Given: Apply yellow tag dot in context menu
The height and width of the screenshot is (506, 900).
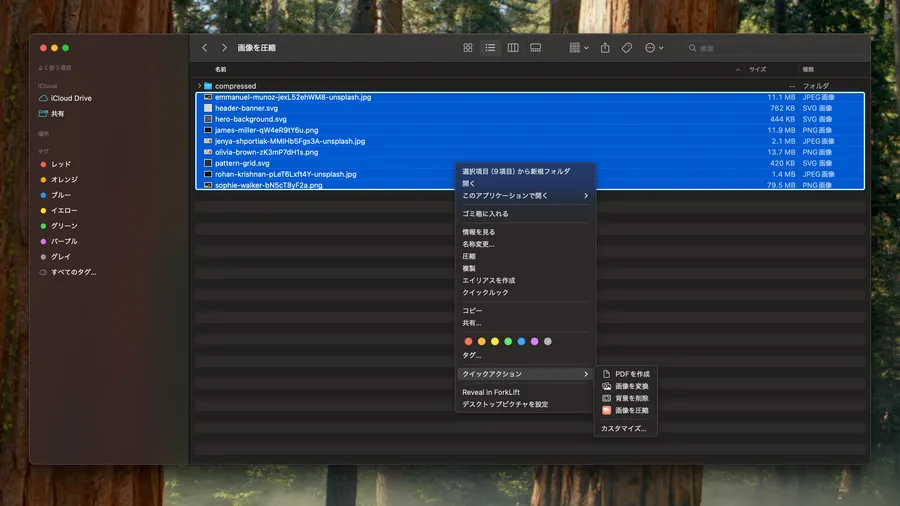Looking at the screenshot, I should [495, 341].
